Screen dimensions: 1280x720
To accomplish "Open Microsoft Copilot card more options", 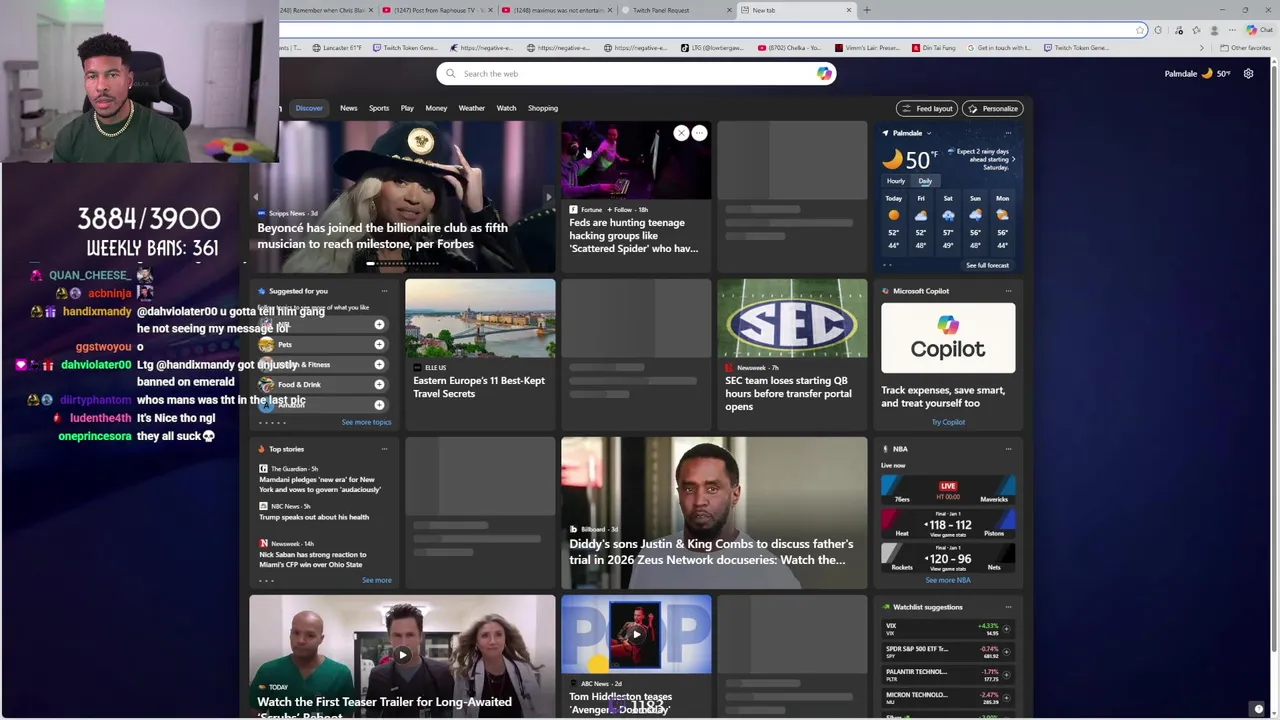I will (1008, 291).
